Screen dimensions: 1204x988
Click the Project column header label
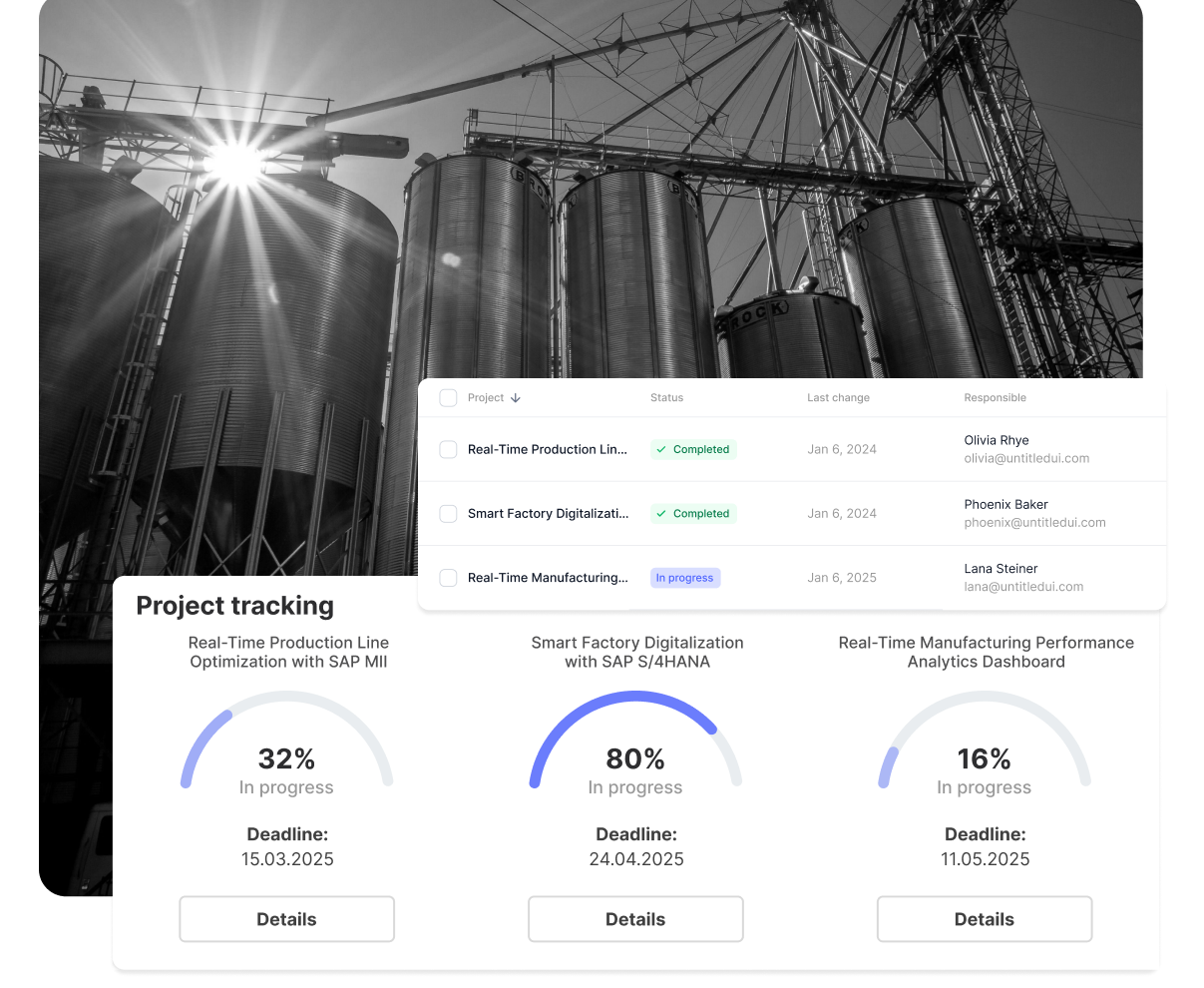[486, 398]
